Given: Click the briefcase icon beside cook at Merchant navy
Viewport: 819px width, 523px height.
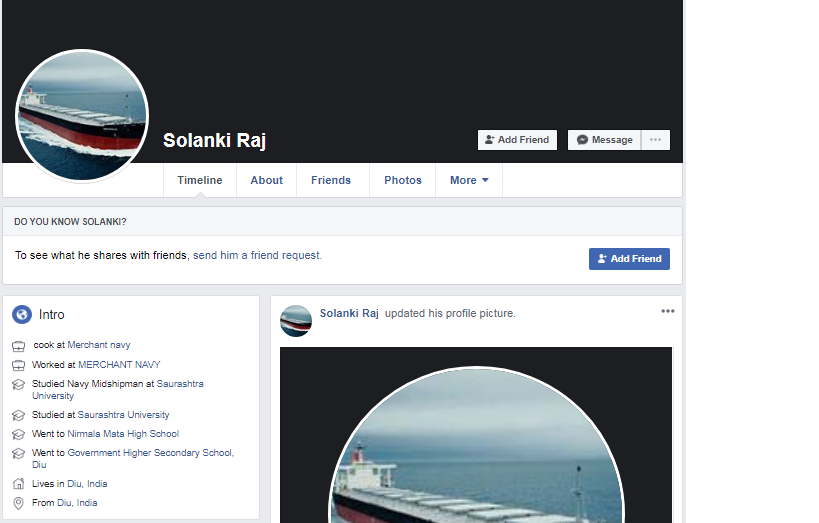Looking at the screenshot, I should pyautogui.click(x=18, y=346).
